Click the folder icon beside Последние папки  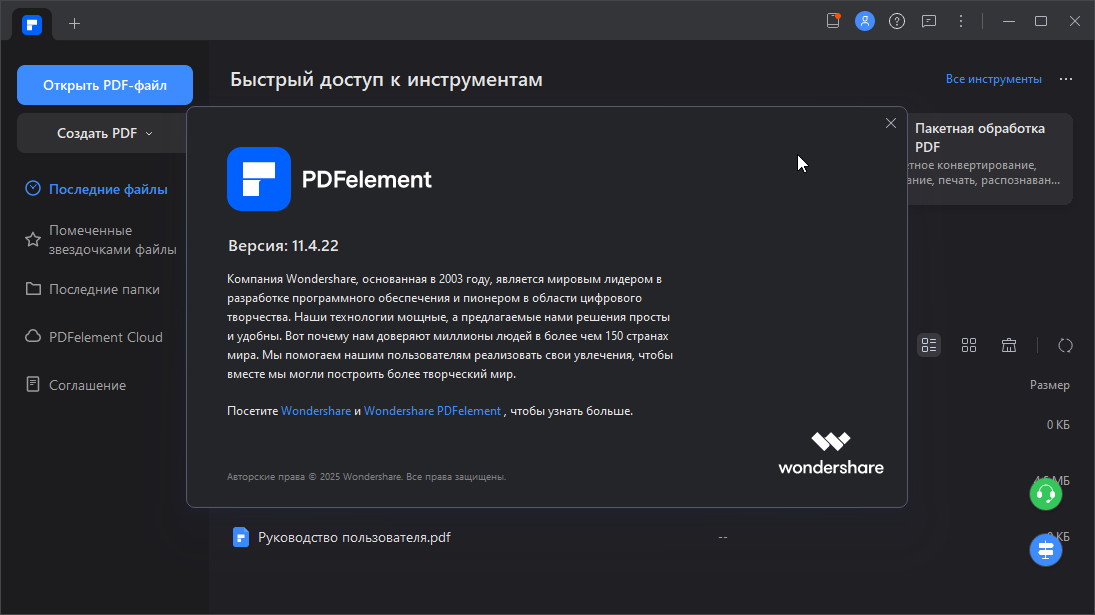(x=33, y=288)
